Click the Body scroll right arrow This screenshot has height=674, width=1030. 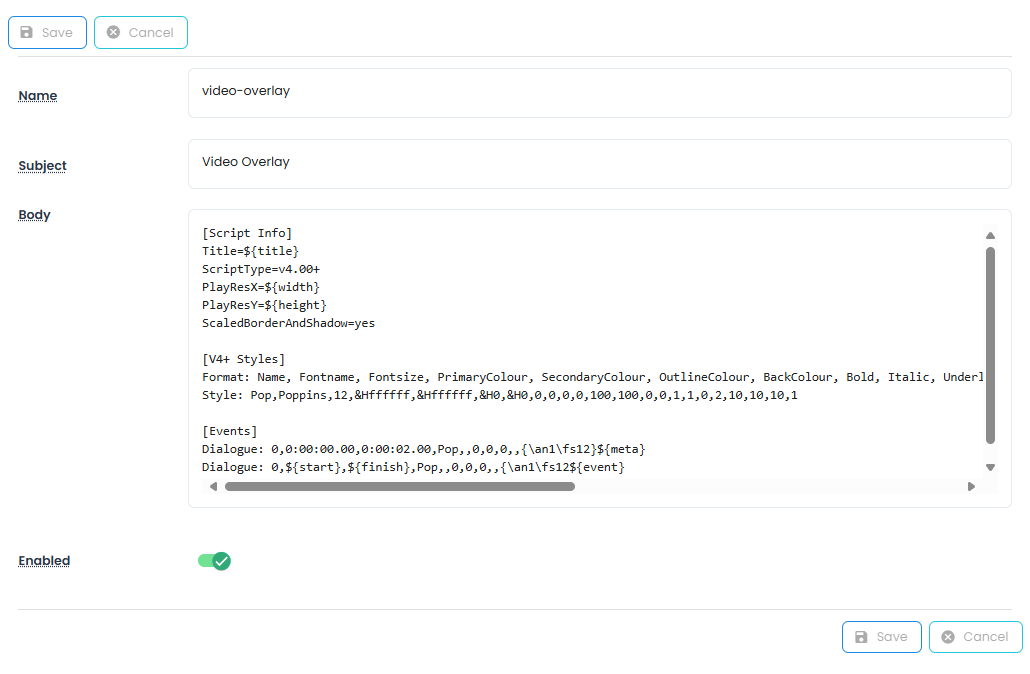[x=971, y=487]
